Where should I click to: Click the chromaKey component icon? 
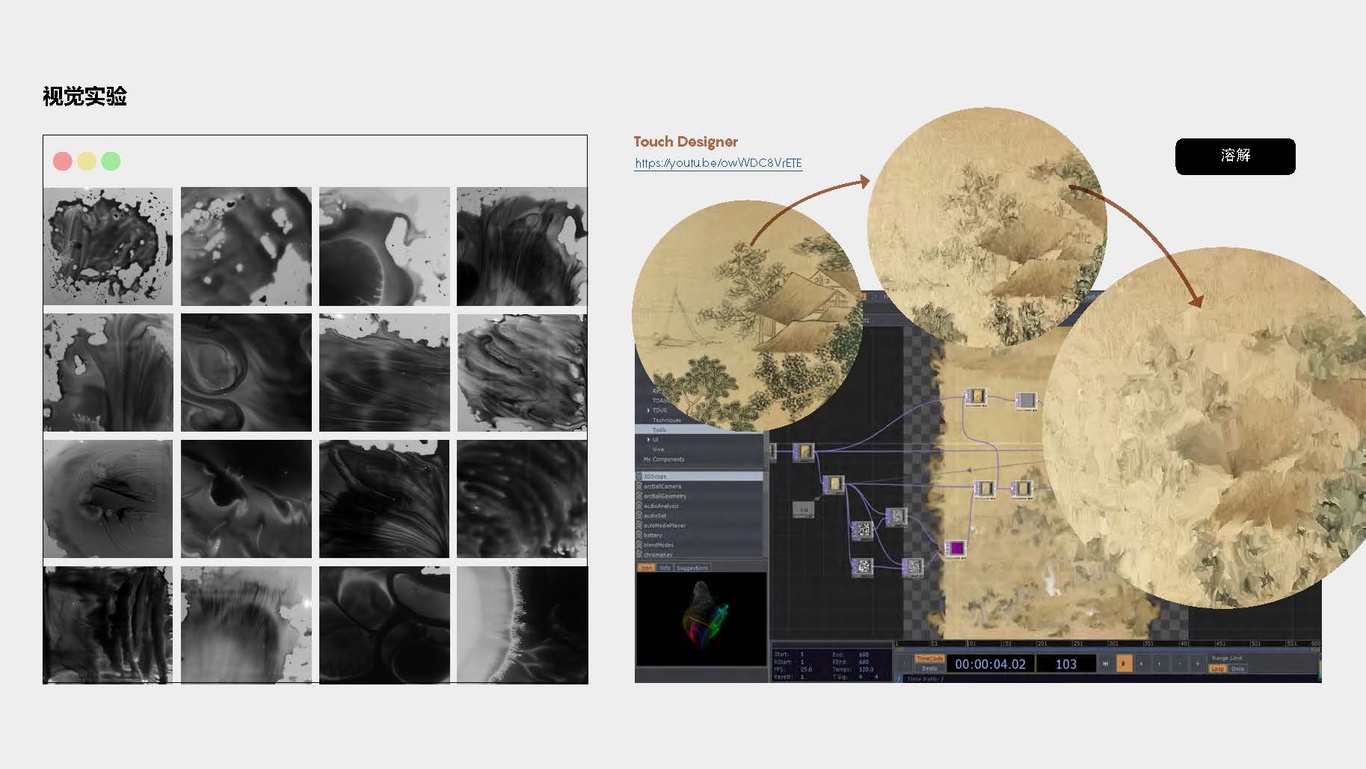tap(639, 554)
